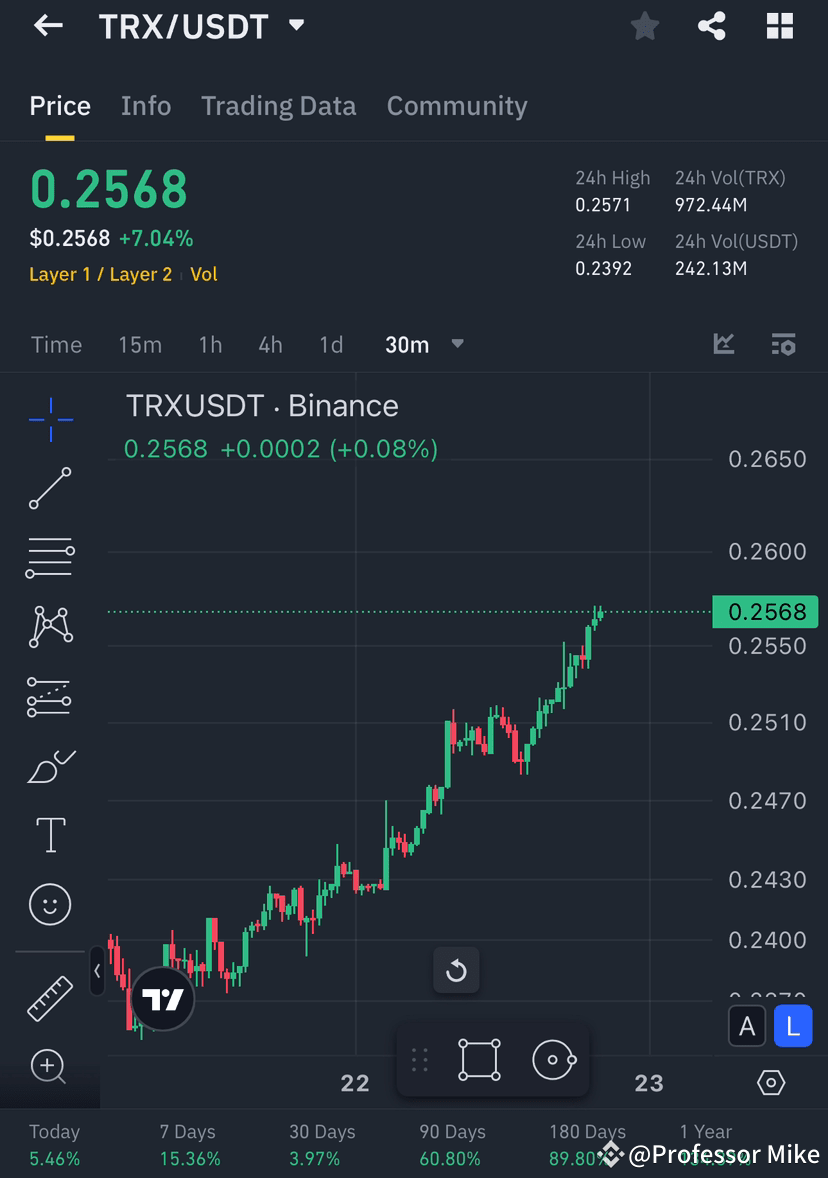Select the brush drawing tool
The width and height of the screenshot is (828, 1178).
[50, 766]
